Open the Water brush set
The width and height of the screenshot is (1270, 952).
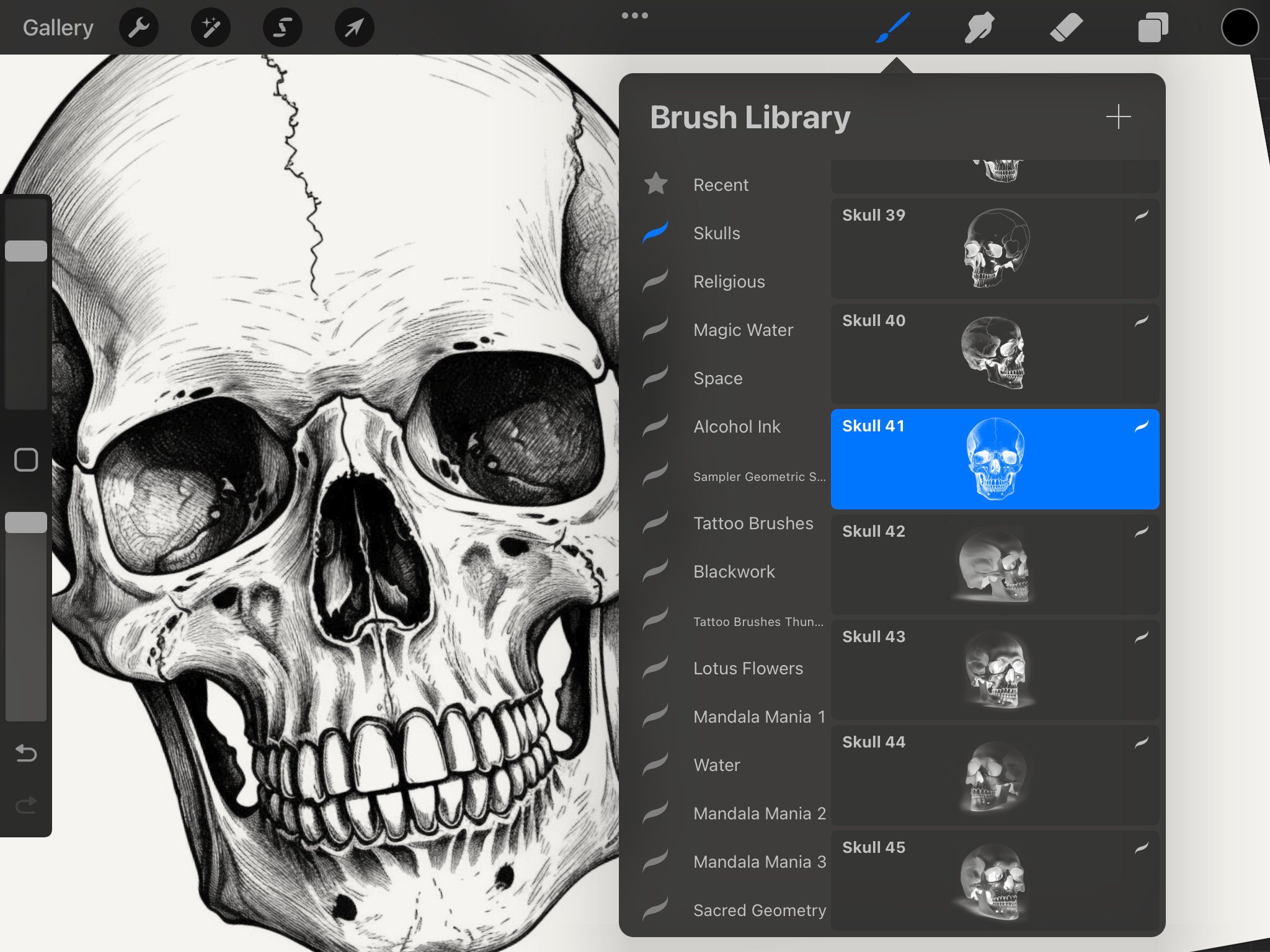(x=717, y=765)
